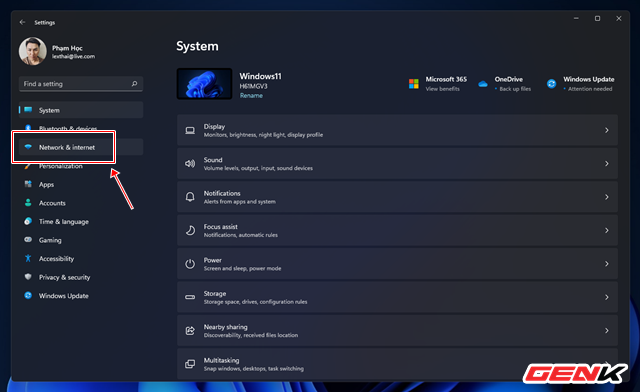Viewport: 640px width, 392px height.
Task: Open OneDrive Back up files link
Action: click(x=515, y=89)
